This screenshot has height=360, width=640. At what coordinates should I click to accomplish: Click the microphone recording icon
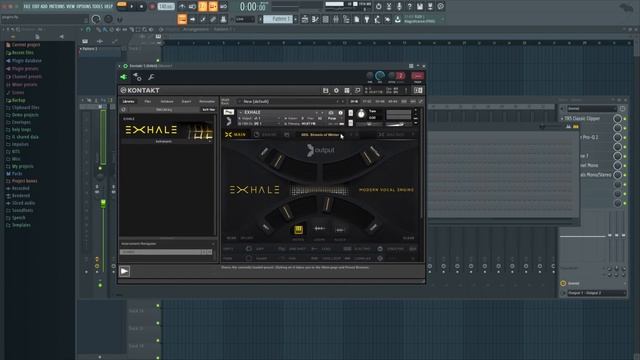pos(399,7)
